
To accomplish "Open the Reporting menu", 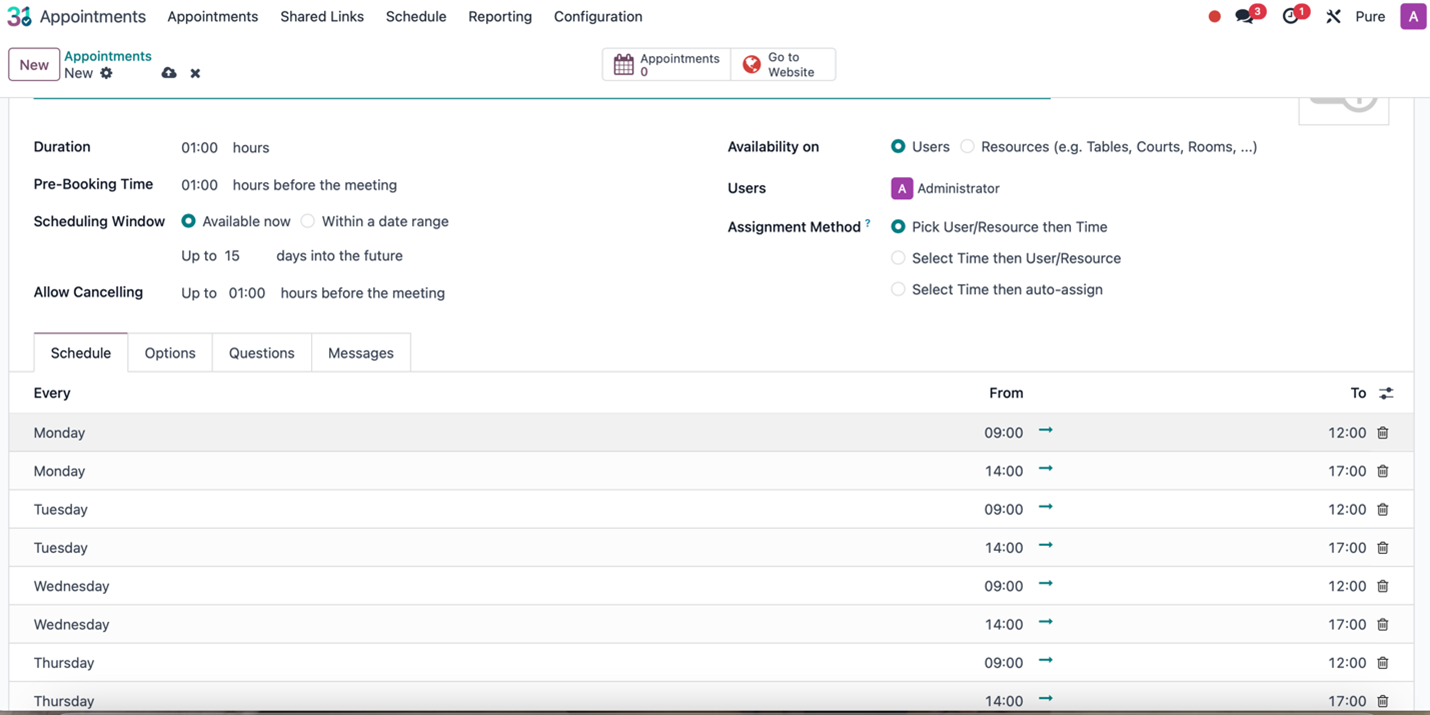I will coord(500,16).
